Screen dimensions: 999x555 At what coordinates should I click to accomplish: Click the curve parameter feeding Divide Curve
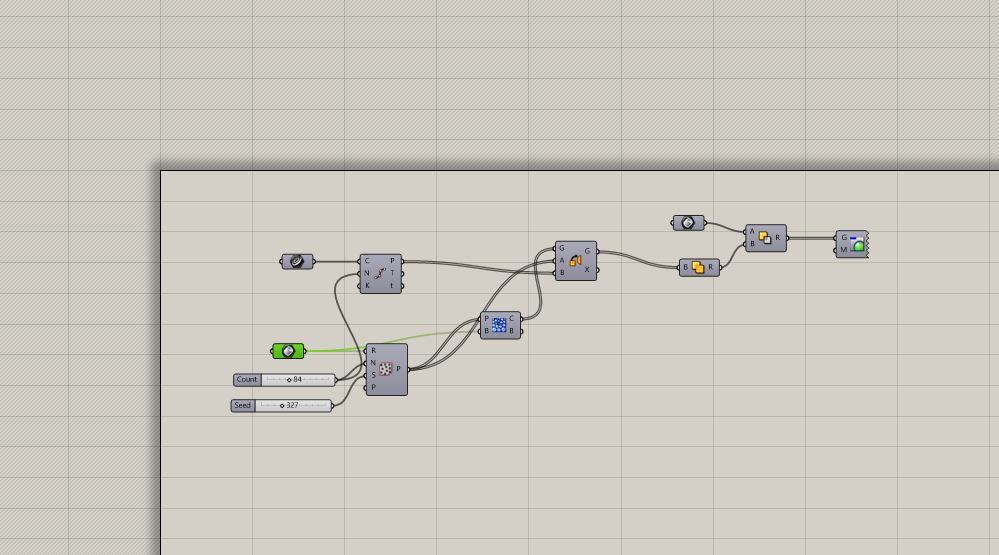click(297, 262)
